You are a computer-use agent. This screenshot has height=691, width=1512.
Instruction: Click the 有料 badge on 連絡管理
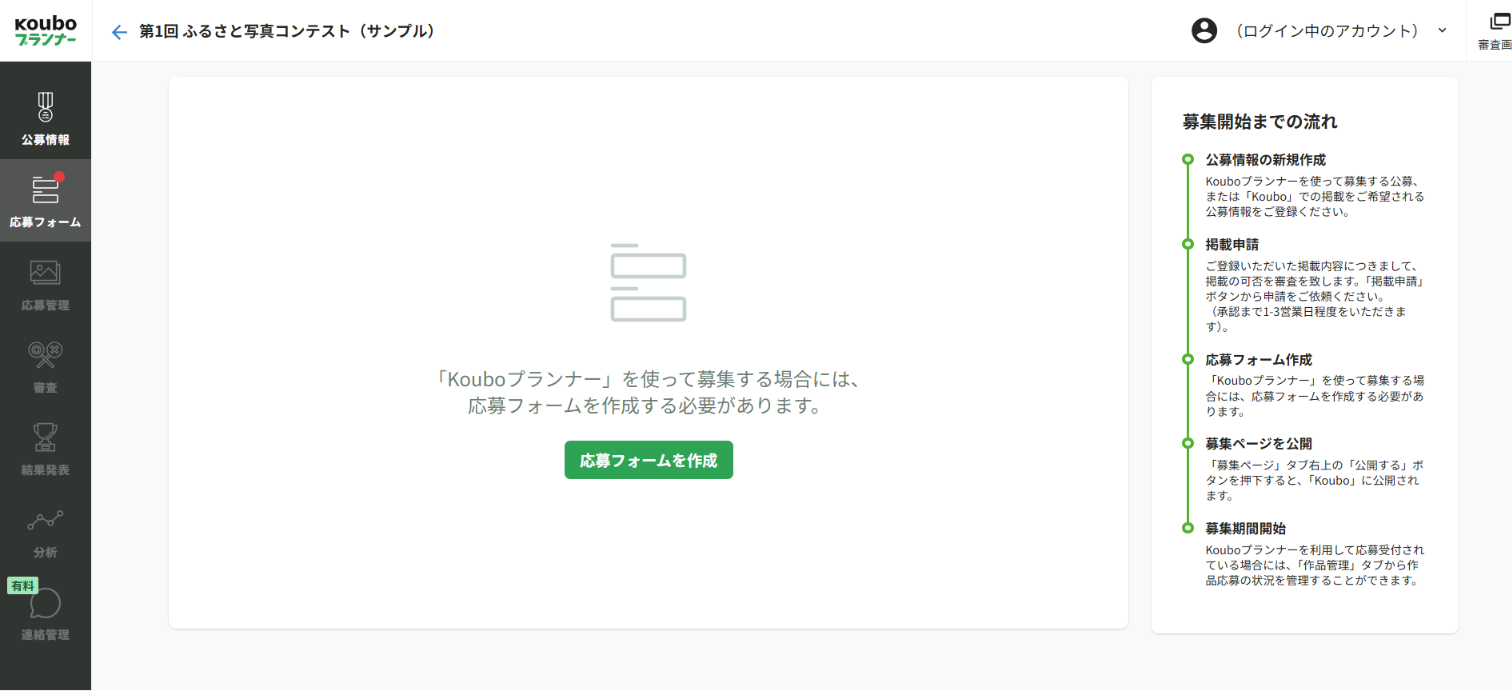[x=22, y=586]
